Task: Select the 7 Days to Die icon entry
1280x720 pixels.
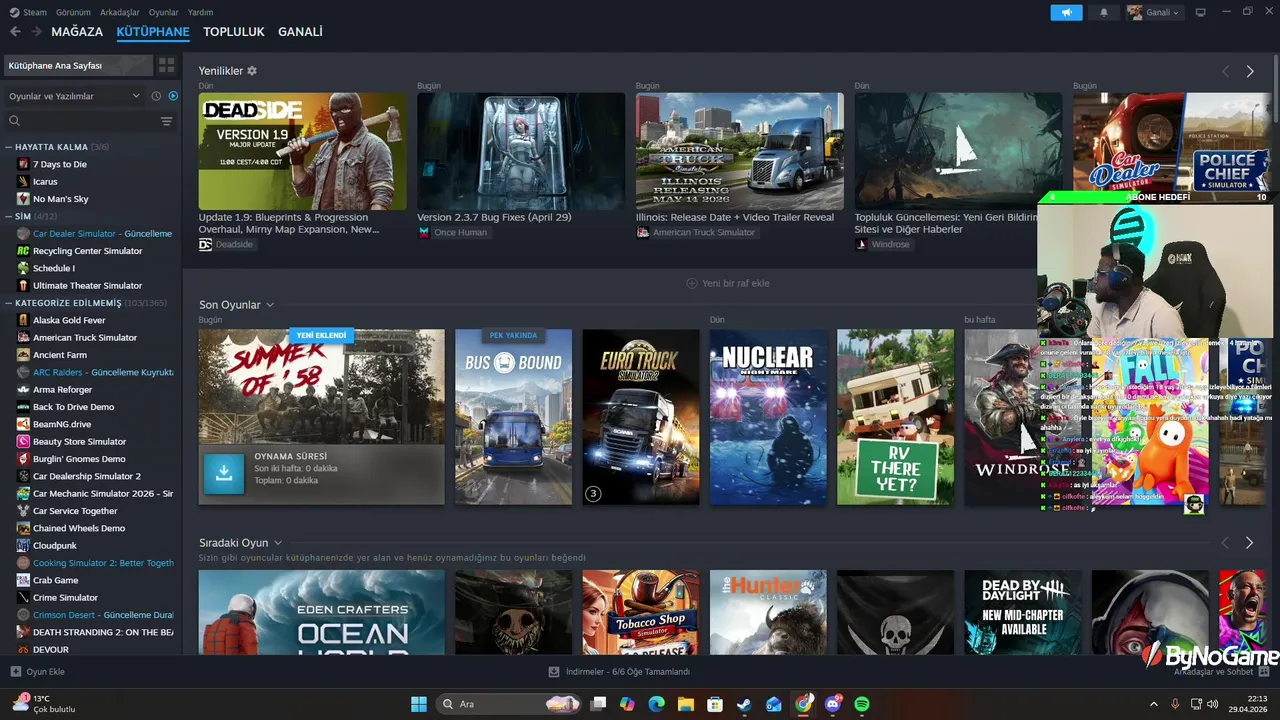Action: pos(23,164)
